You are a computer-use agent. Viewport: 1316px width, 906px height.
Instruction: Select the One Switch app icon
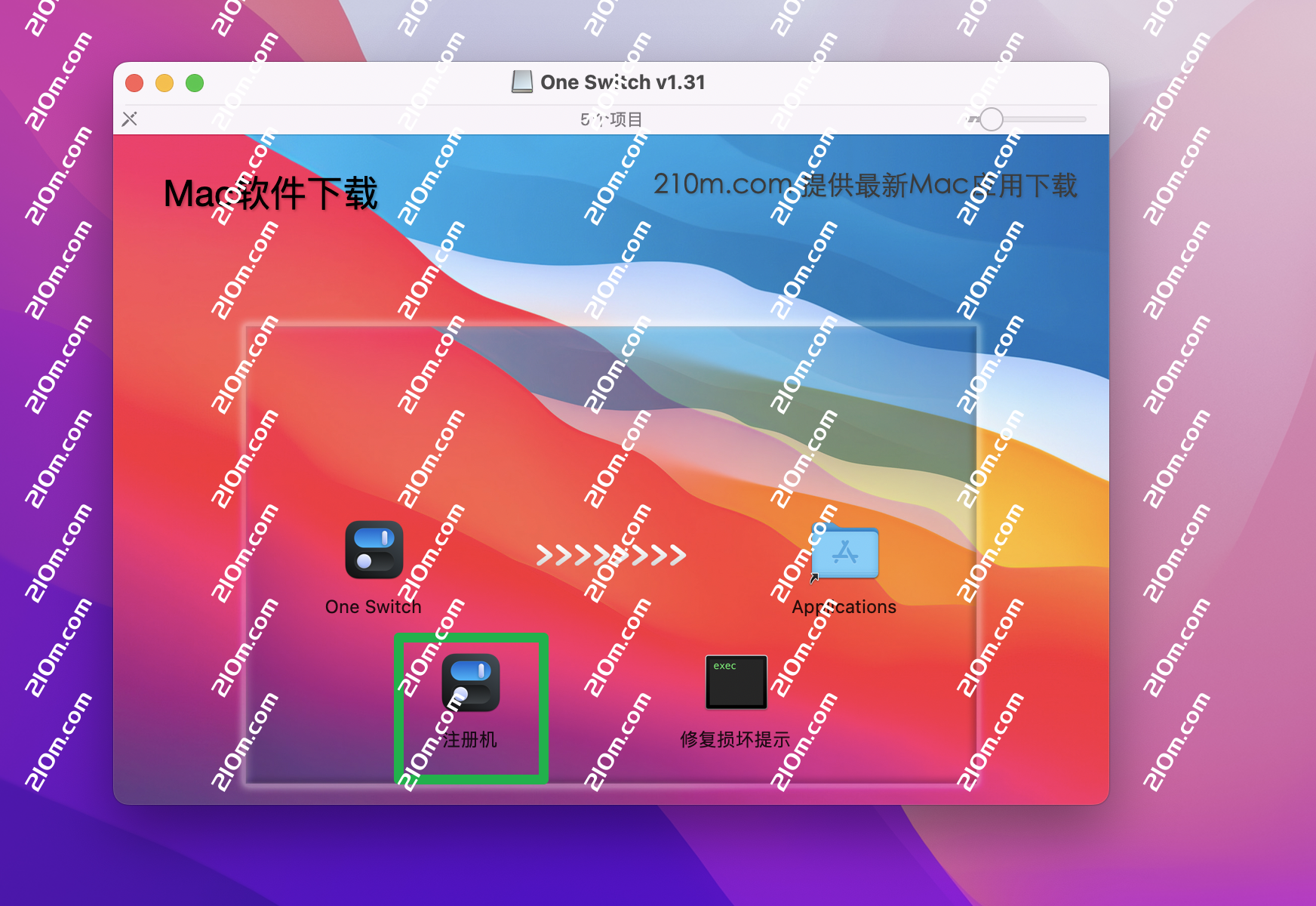point(374,550)
